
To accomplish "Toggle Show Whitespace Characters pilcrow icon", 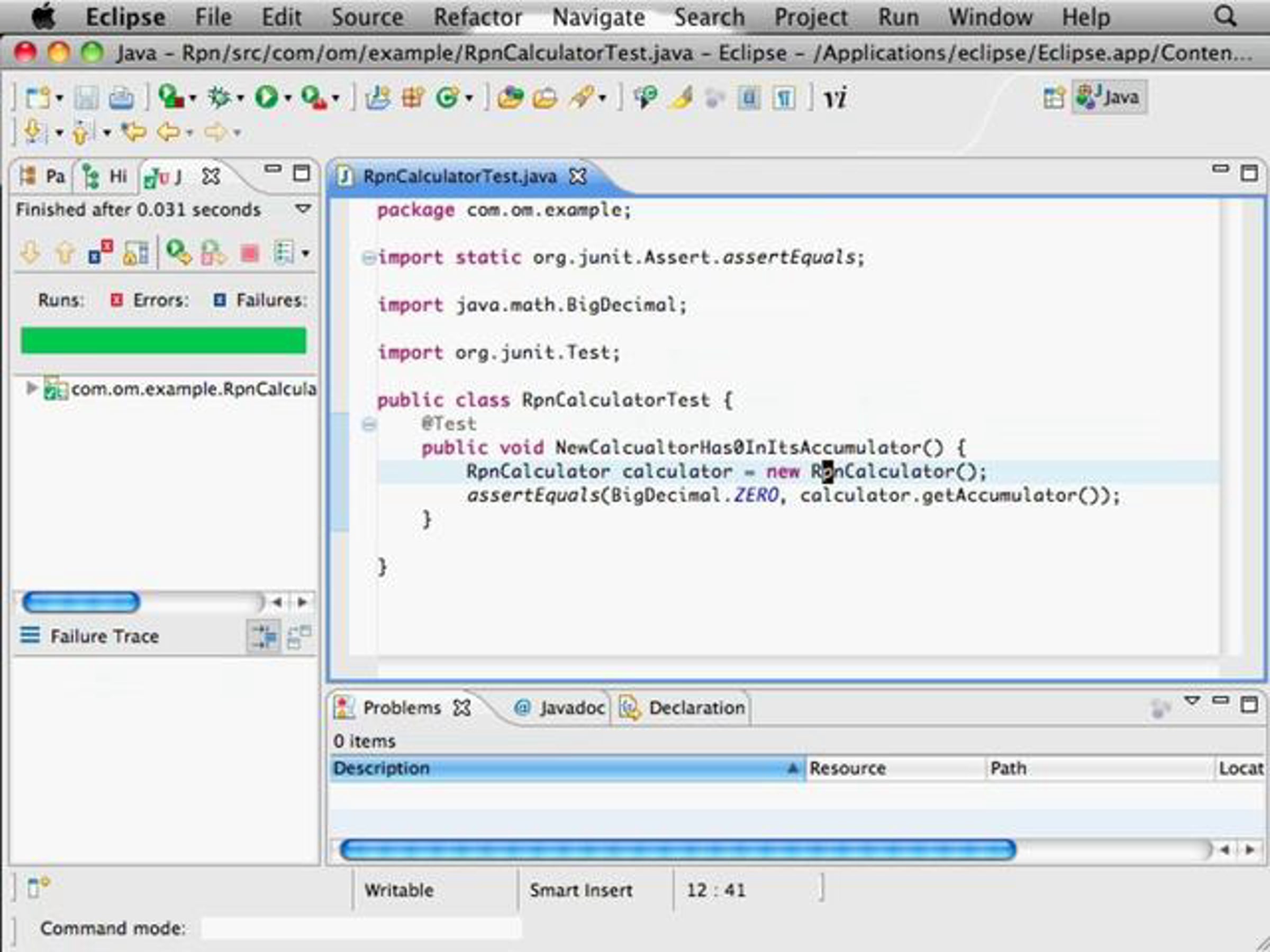I will (784, 98).
